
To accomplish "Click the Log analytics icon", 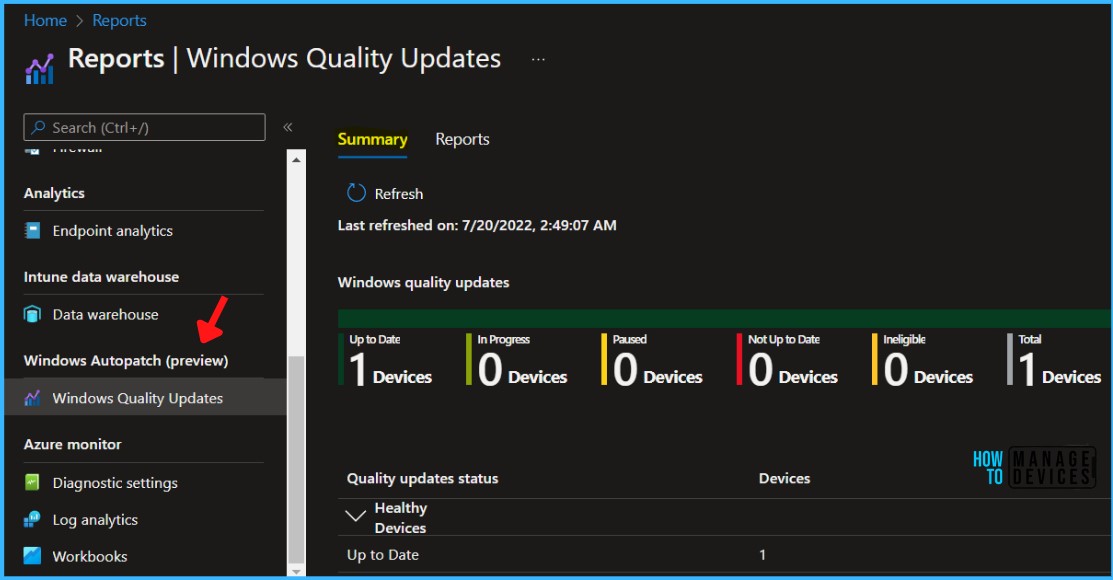I will click(x=33, y=520).
